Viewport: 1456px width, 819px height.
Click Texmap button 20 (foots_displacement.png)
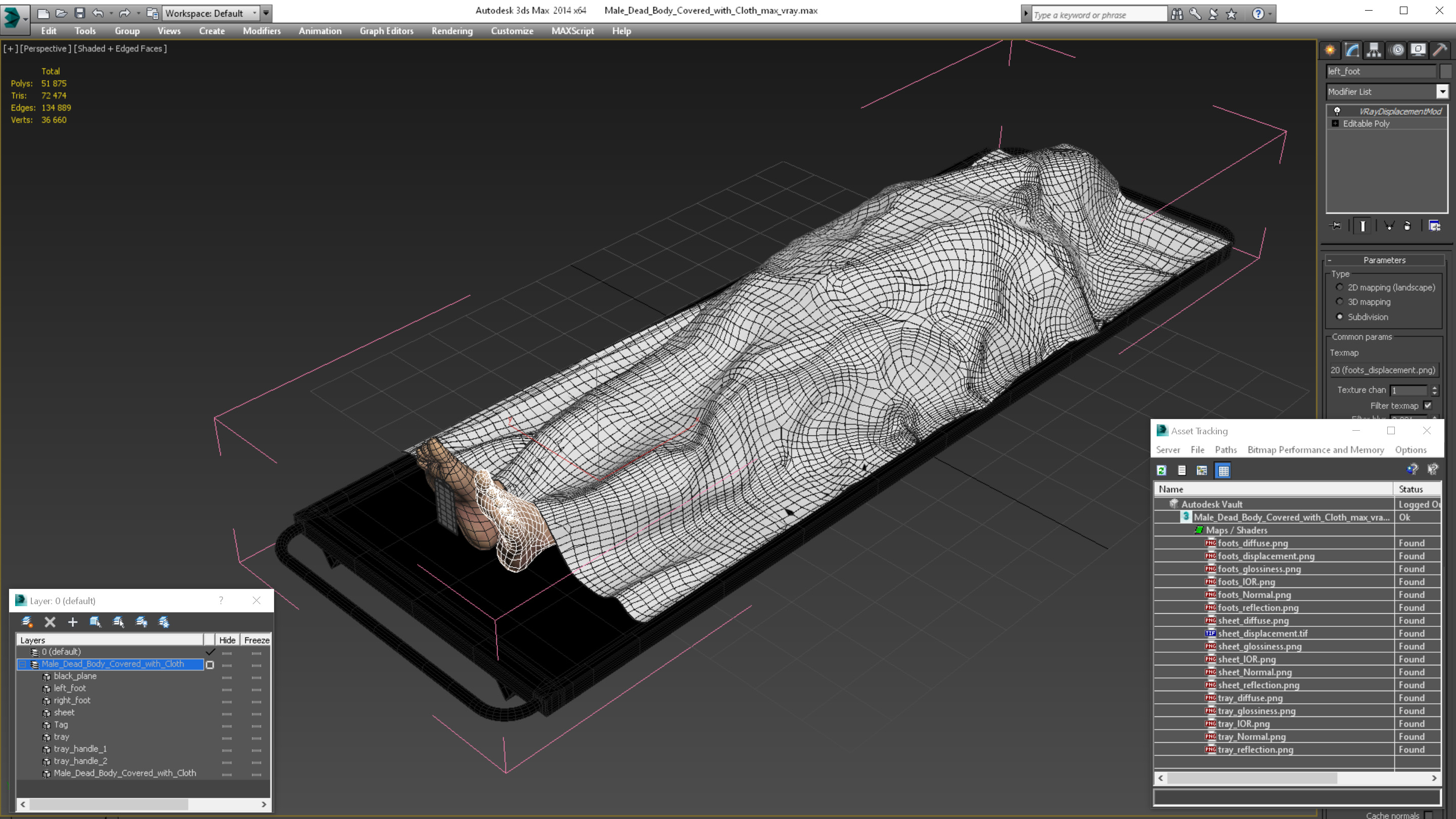coord(1383,370)
